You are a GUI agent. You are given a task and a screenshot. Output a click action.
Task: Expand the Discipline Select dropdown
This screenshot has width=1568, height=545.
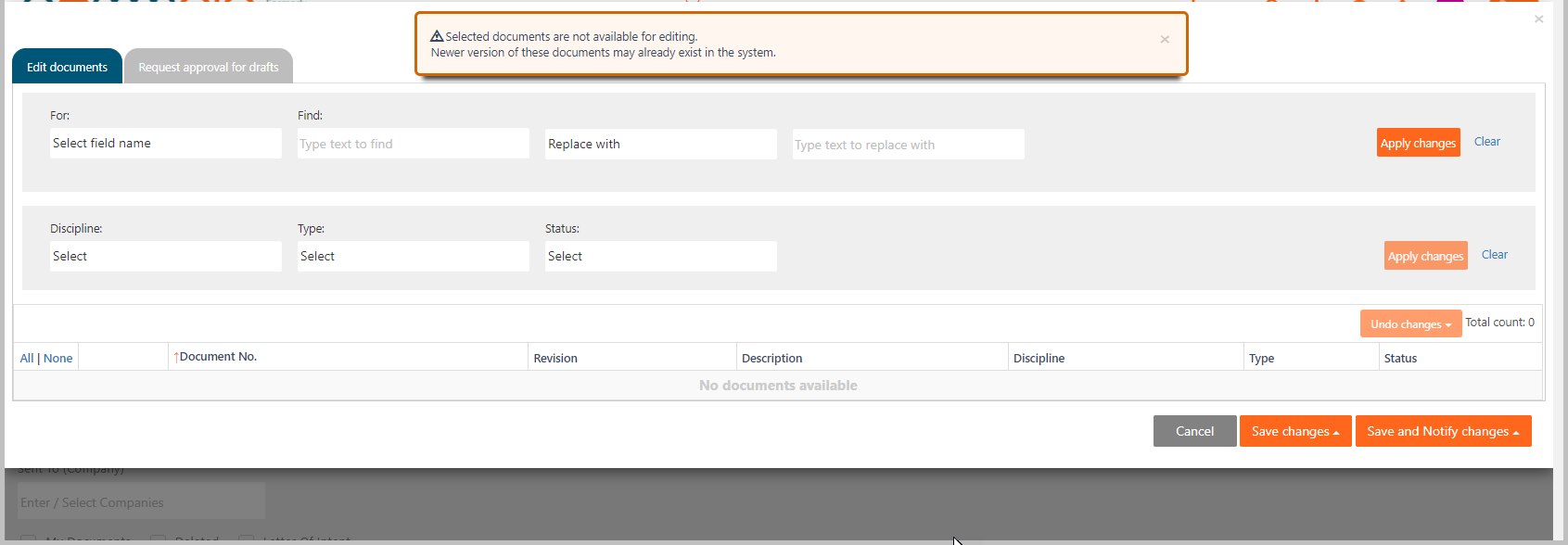click(165, 257)
